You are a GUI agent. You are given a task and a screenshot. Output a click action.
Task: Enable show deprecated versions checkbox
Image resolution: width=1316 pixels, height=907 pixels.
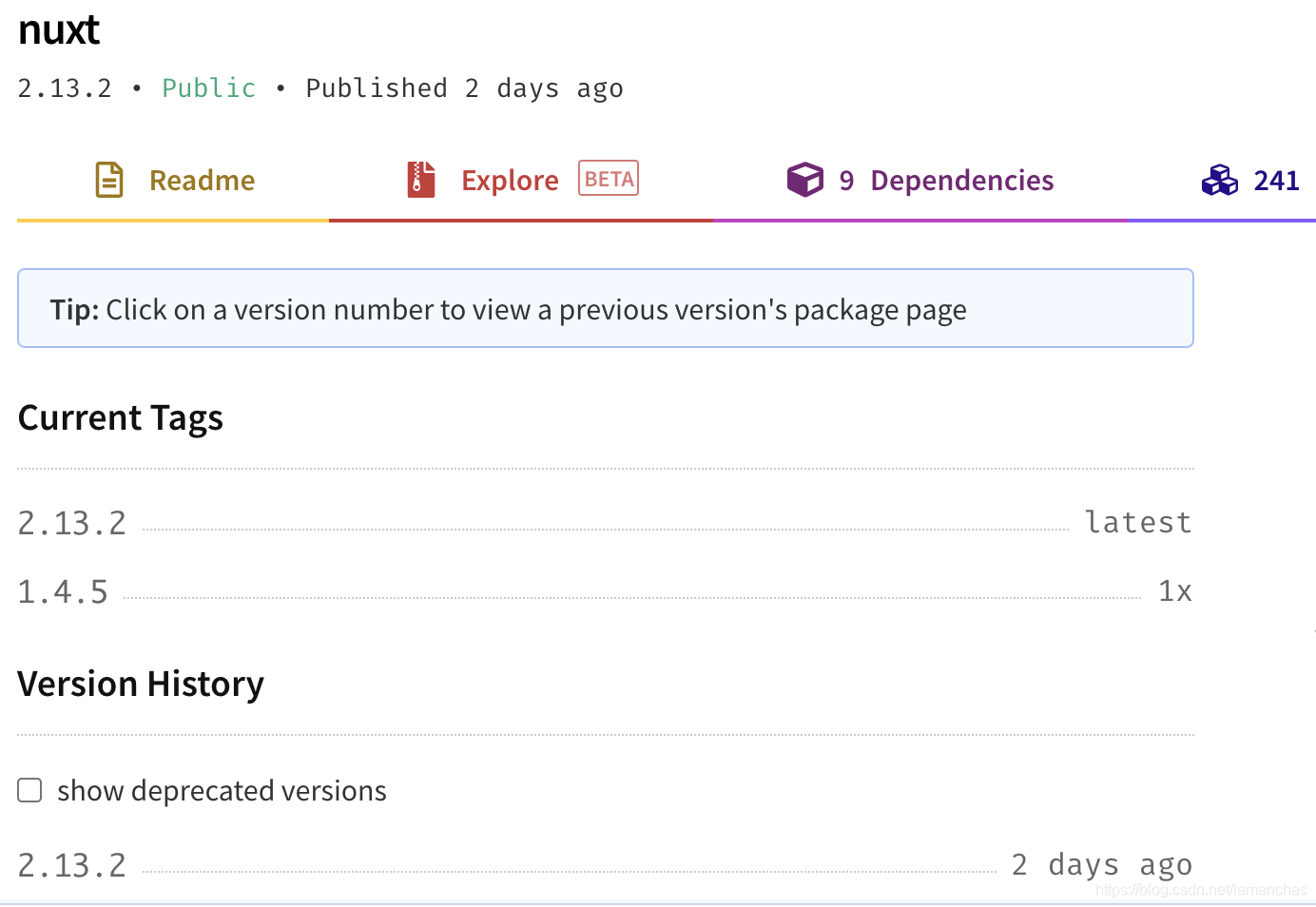click(30, 790)
